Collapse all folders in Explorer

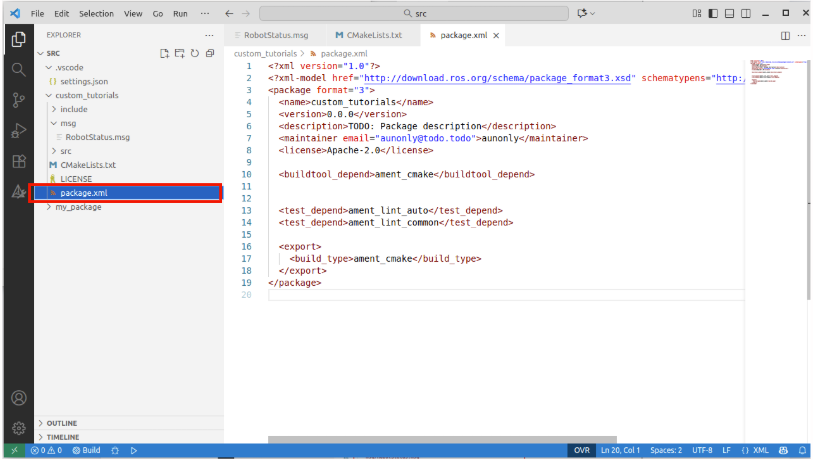tap(210, 53)
